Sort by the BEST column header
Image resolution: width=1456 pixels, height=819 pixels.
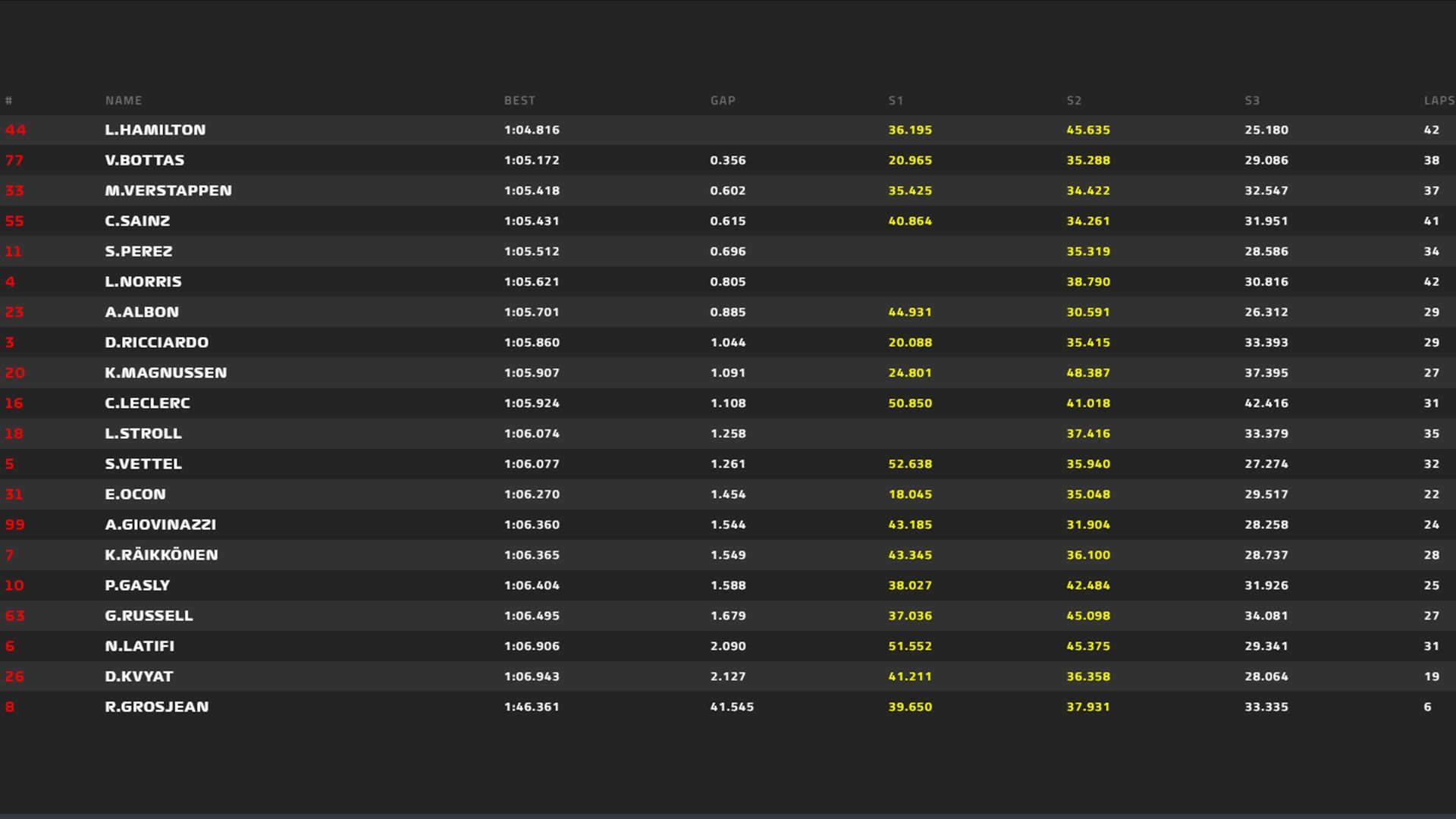click(519, 100)
